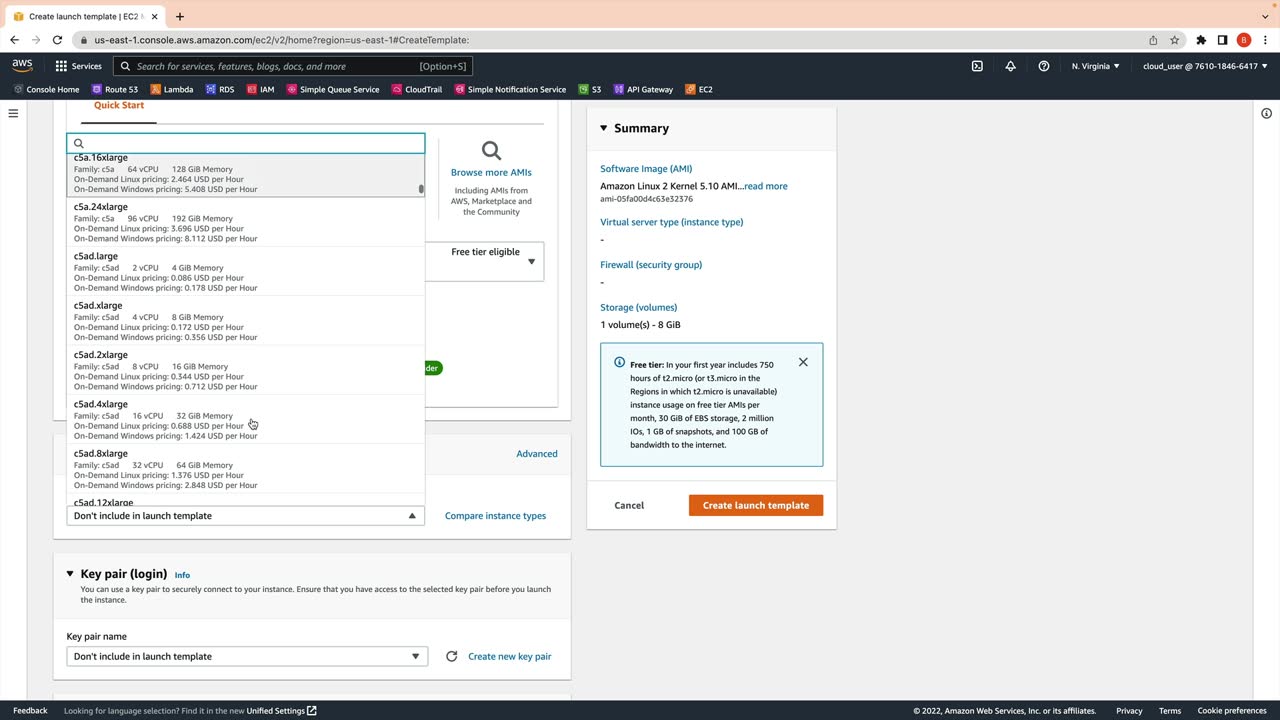1280x720 pixels.
Task: Open the browser extensions puzzle icon
Action: tap(1201, 40)
